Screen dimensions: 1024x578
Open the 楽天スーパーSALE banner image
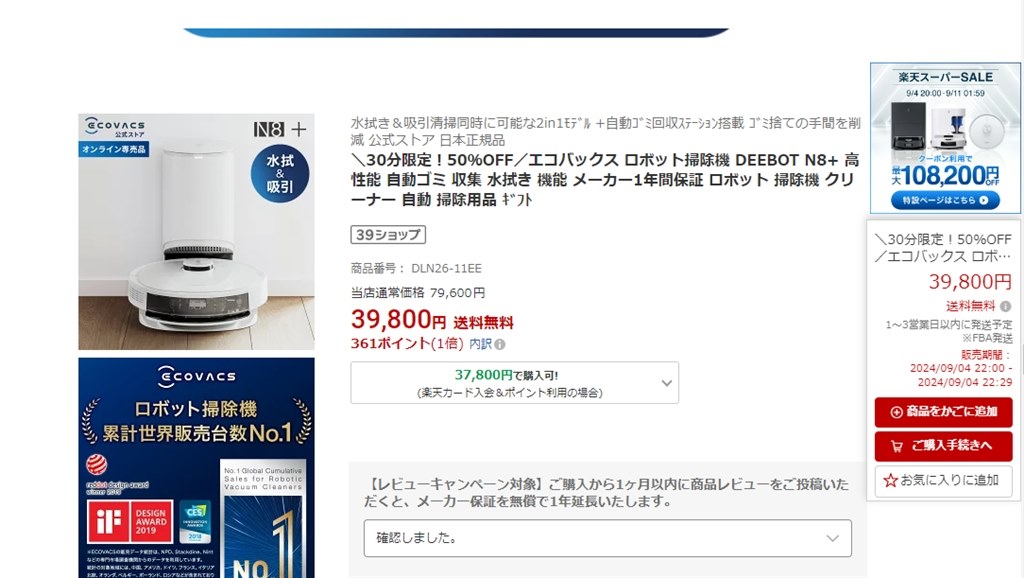[x=945, y=138]
